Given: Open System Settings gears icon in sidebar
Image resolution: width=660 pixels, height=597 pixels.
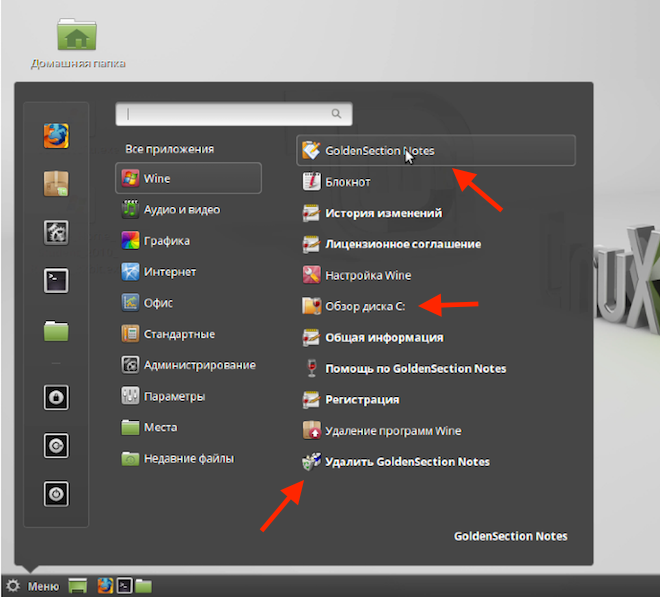Looking at the screenshot, I should [56, 232].
